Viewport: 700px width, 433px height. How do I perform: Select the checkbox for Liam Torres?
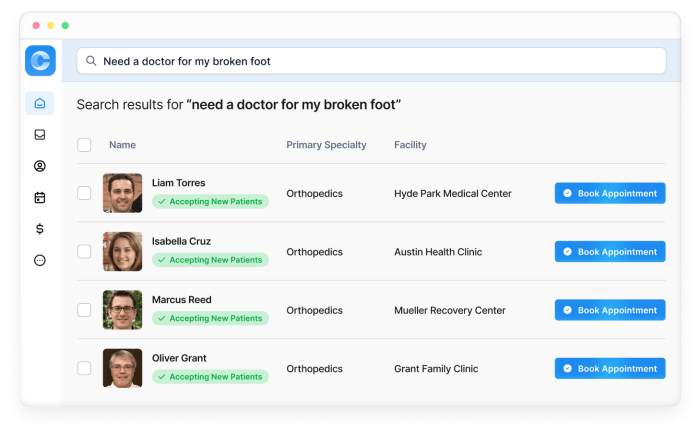pos(84,193)
